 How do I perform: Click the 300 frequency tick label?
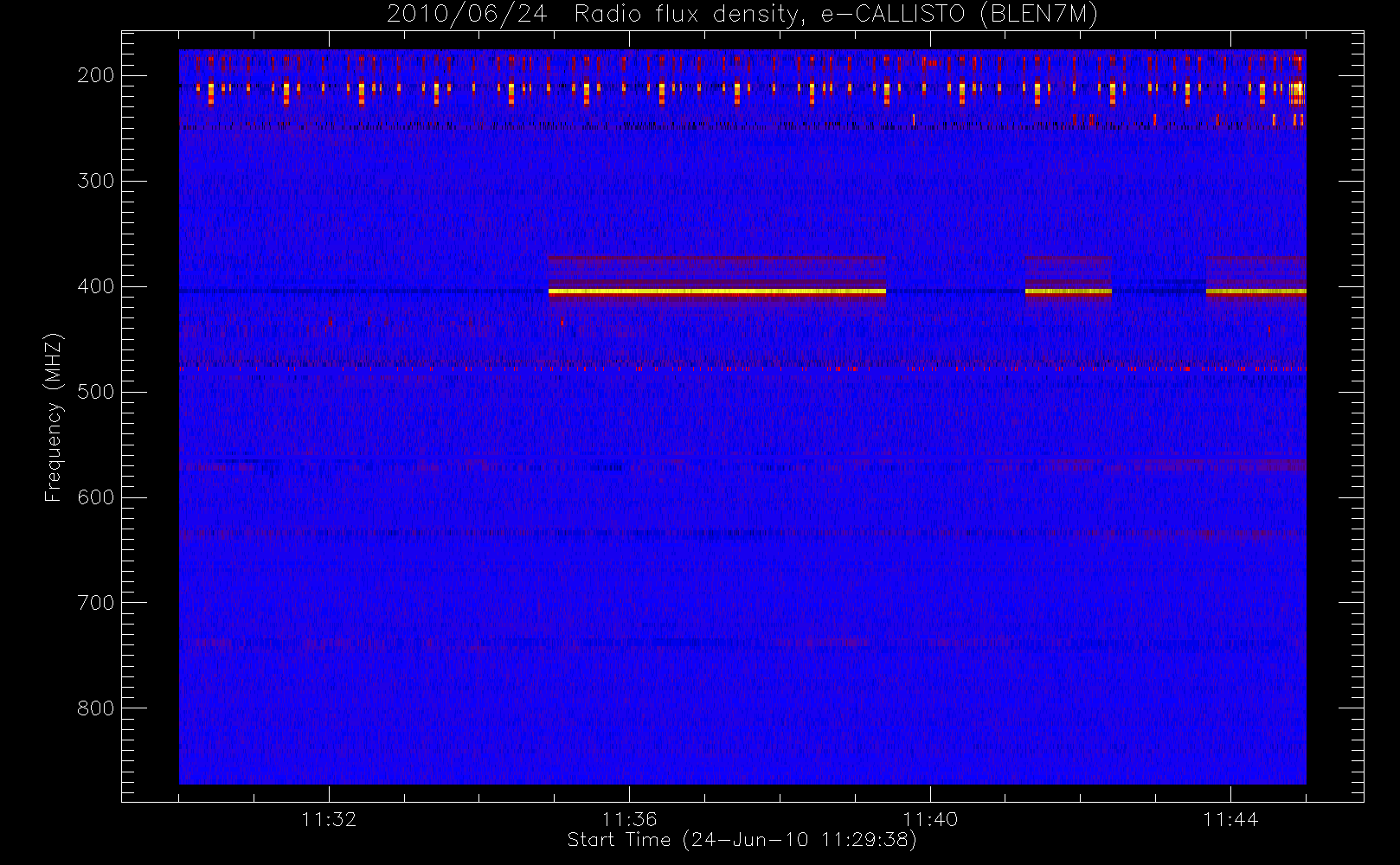(96, 181)
